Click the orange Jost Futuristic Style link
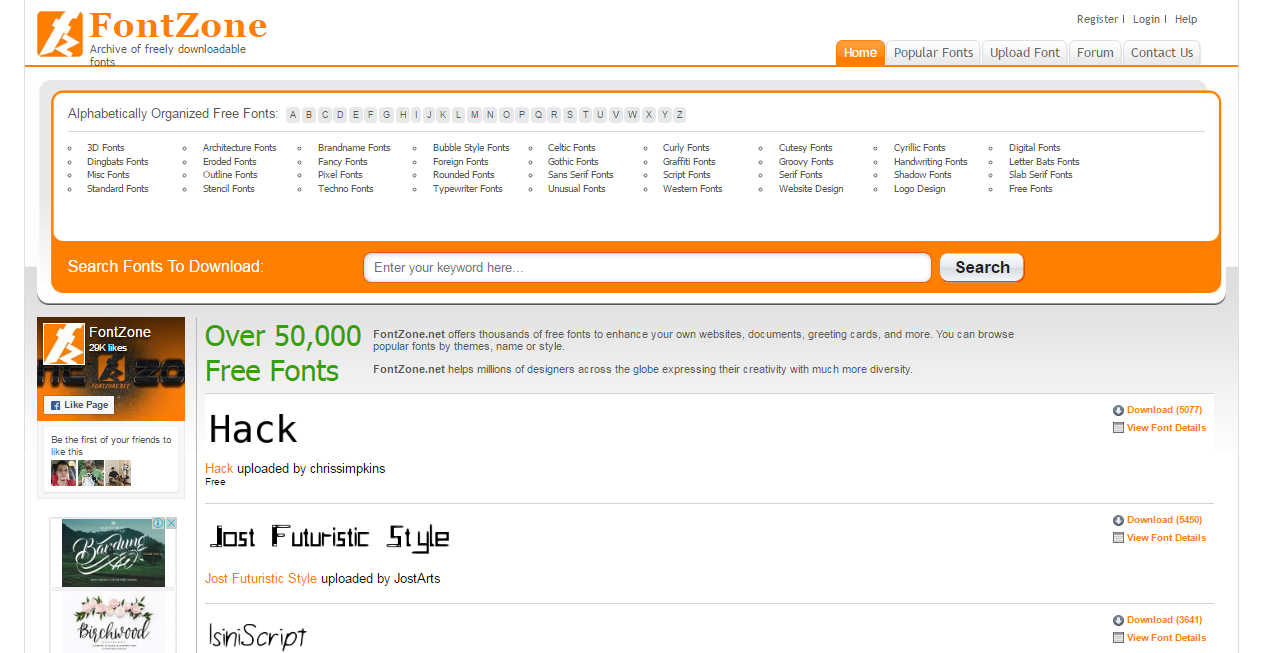The height and width of the screenshot is (653, 1263). tap(261, 579)
